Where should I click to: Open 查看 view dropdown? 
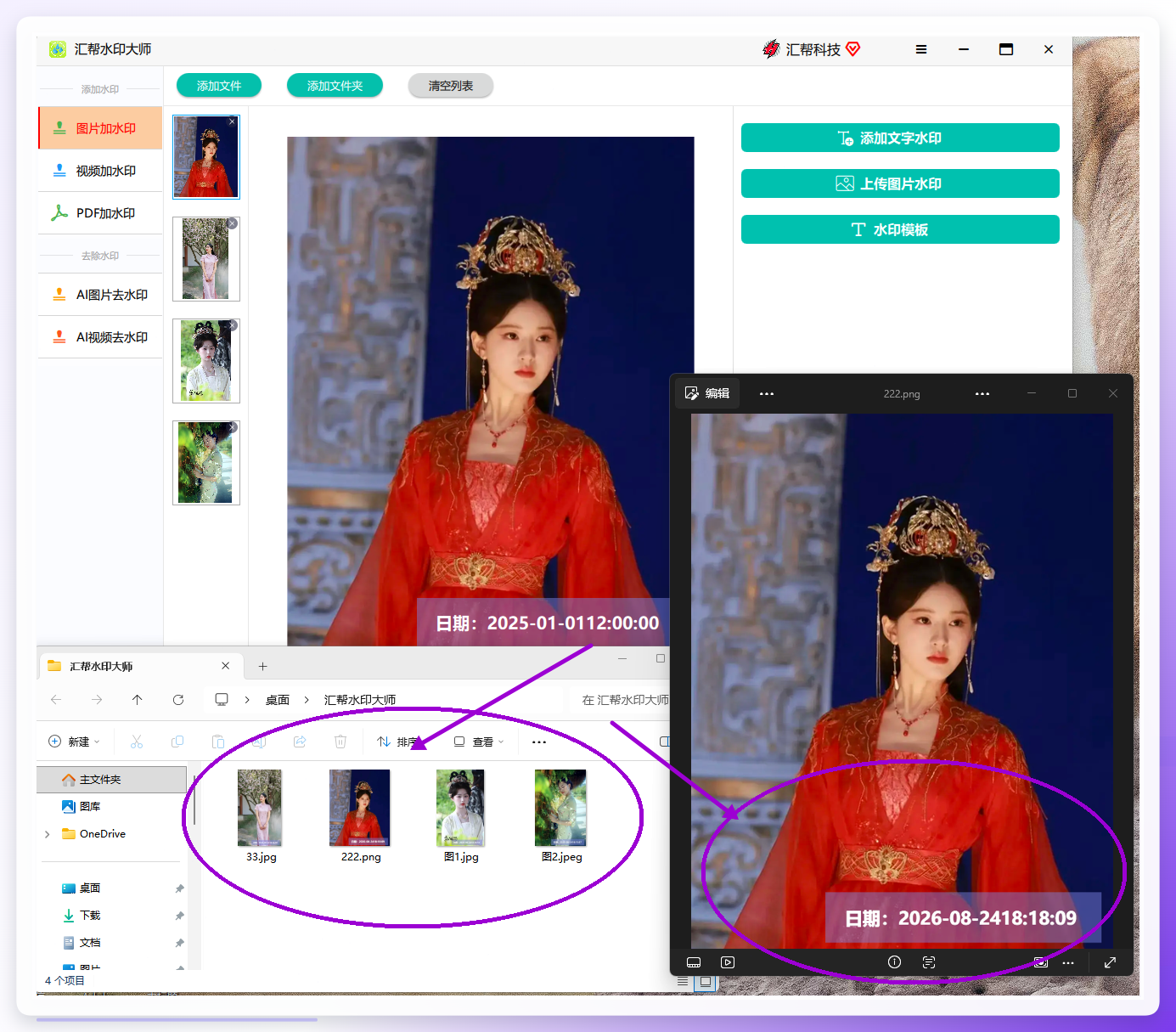click(x=479, y=742)
